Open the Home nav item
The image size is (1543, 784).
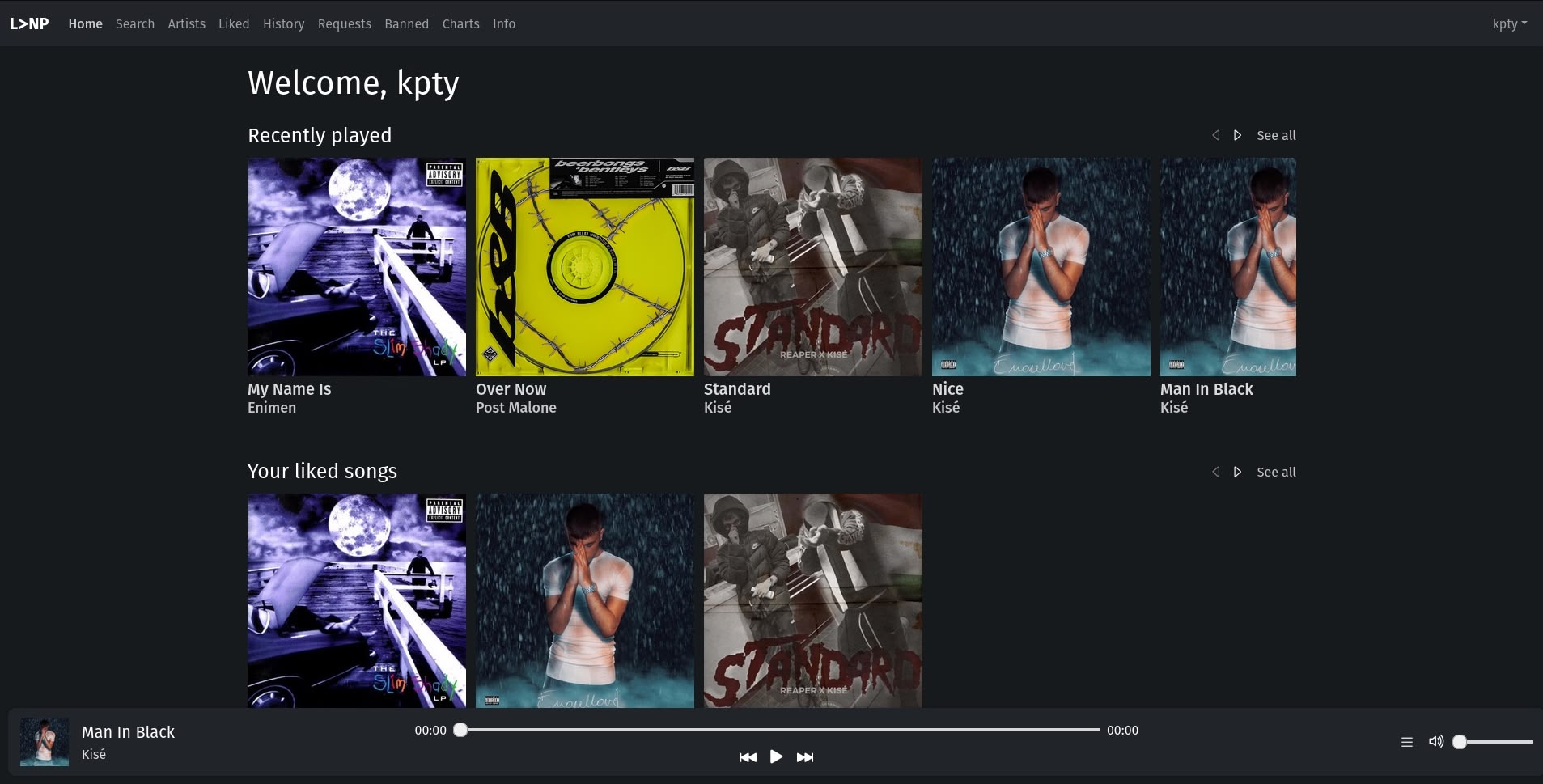tap(85, 23)
